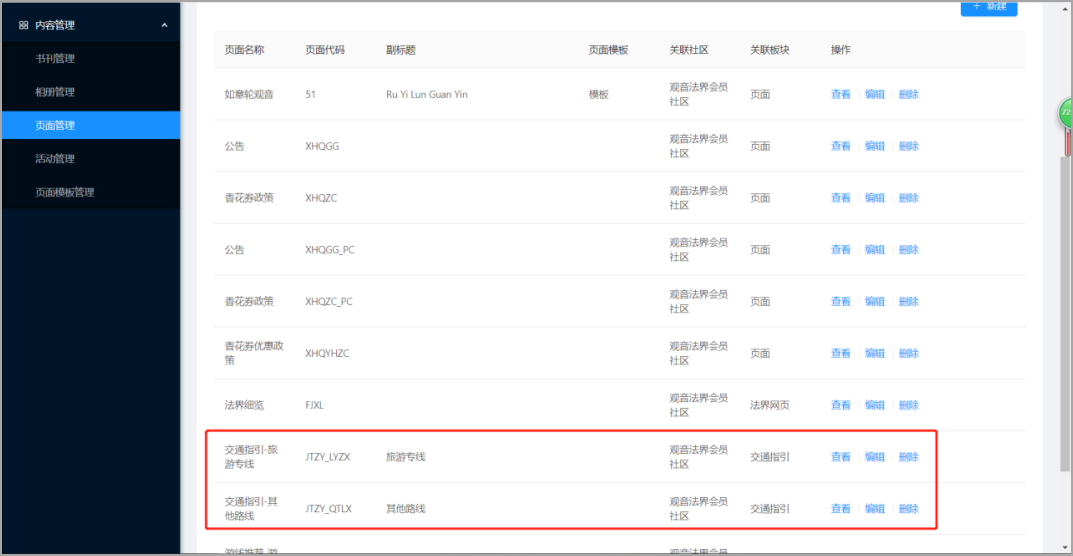The height and width of the screenshot is (556, 1073).
Task: Click the 页面名称 column header
Action: 244,50
